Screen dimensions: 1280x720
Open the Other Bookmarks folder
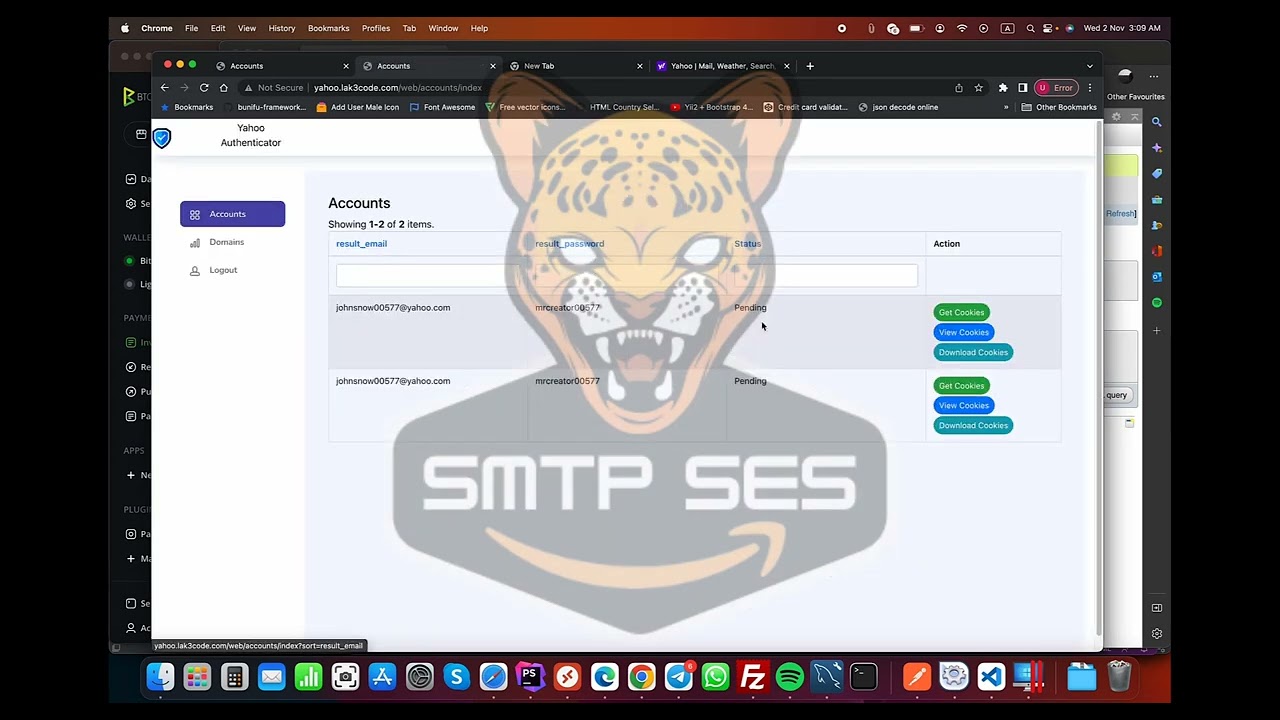tap(1059, 107)
